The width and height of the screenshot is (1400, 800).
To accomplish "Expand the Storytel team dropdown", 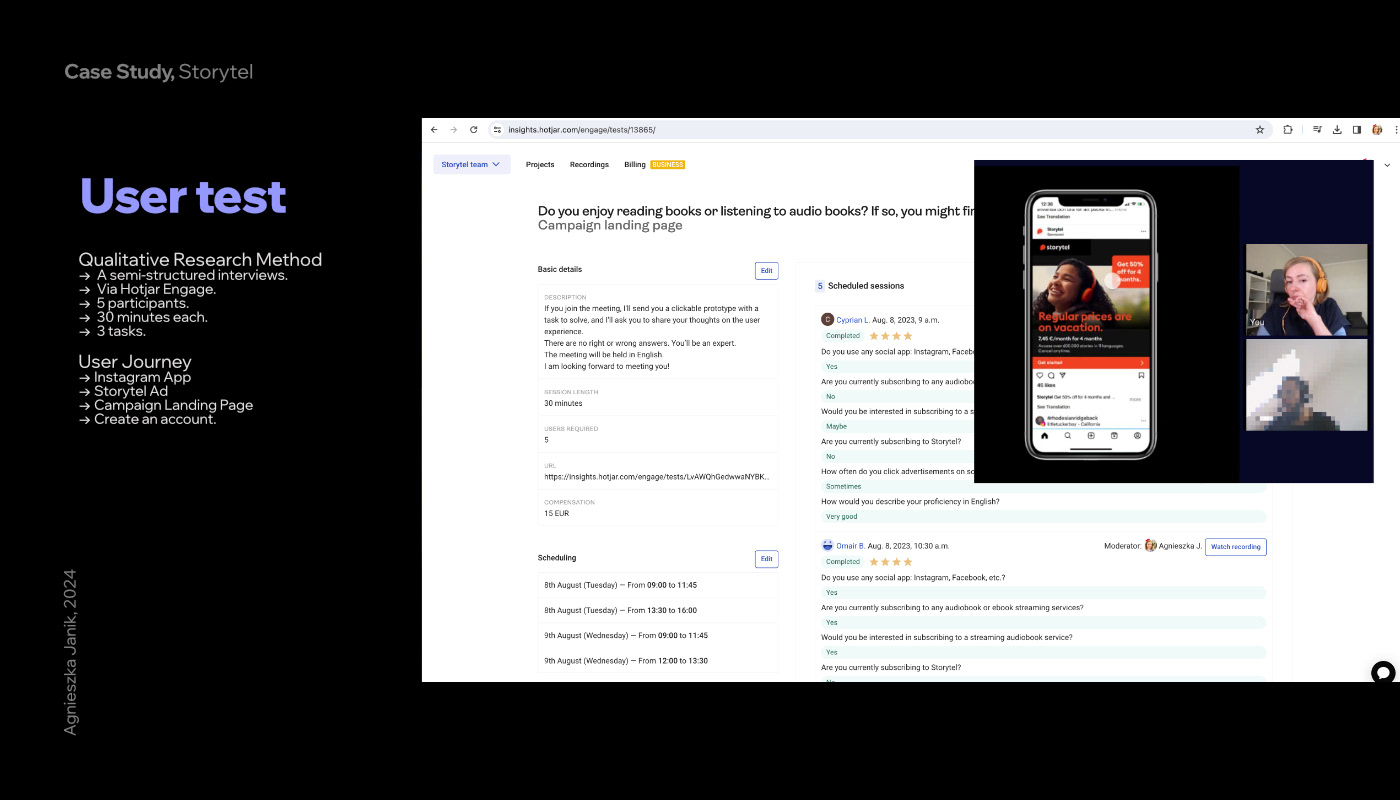I will coord(472,164).
